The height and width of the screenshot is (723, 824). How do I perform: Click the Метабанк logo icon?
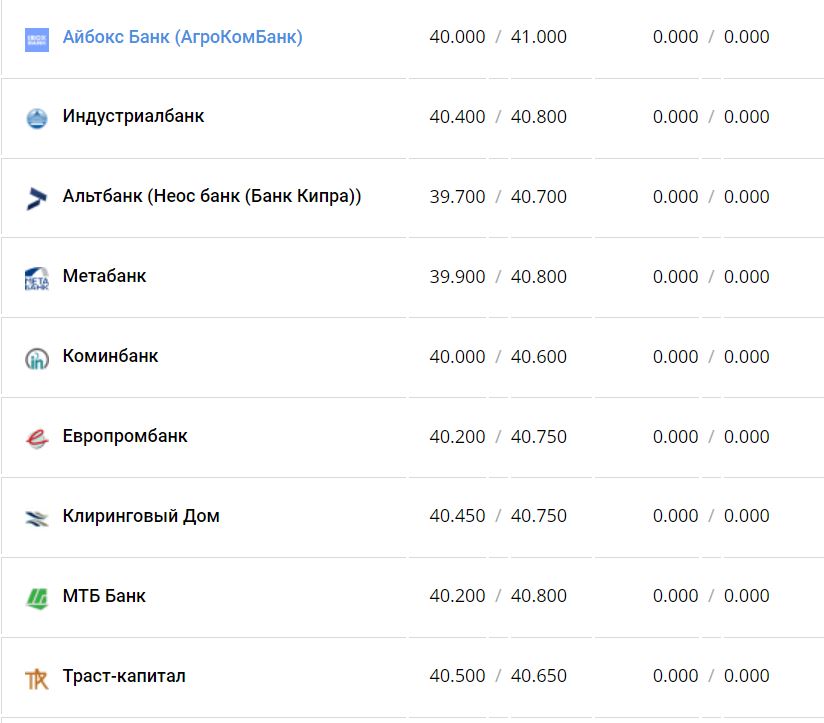point(37,278)
